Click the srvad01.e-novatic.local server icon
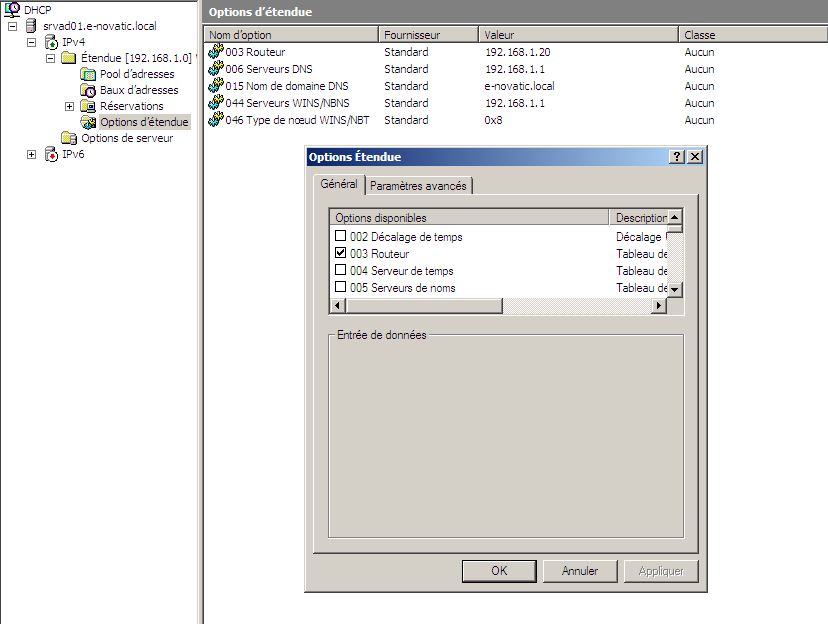The image size is (828, 624). 31,25
